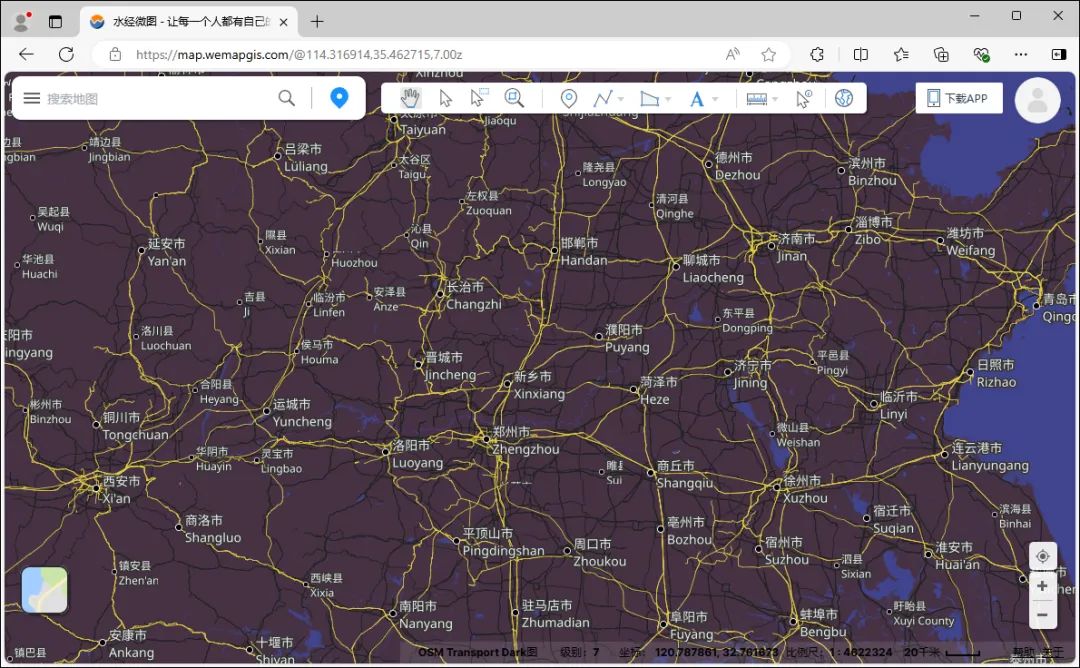Toggle the browser sidebar button

tap(1059, 54)
